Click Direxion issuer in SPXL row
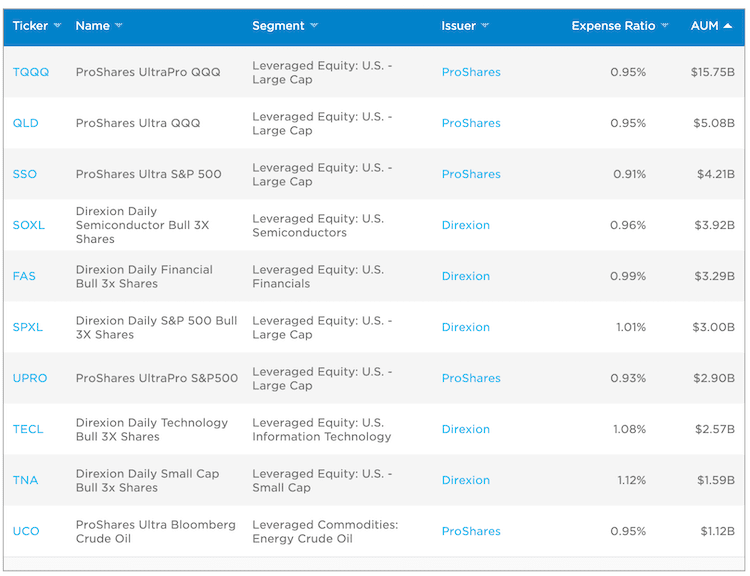The width and height of the screenshot is (750, 576). point(466,327)
